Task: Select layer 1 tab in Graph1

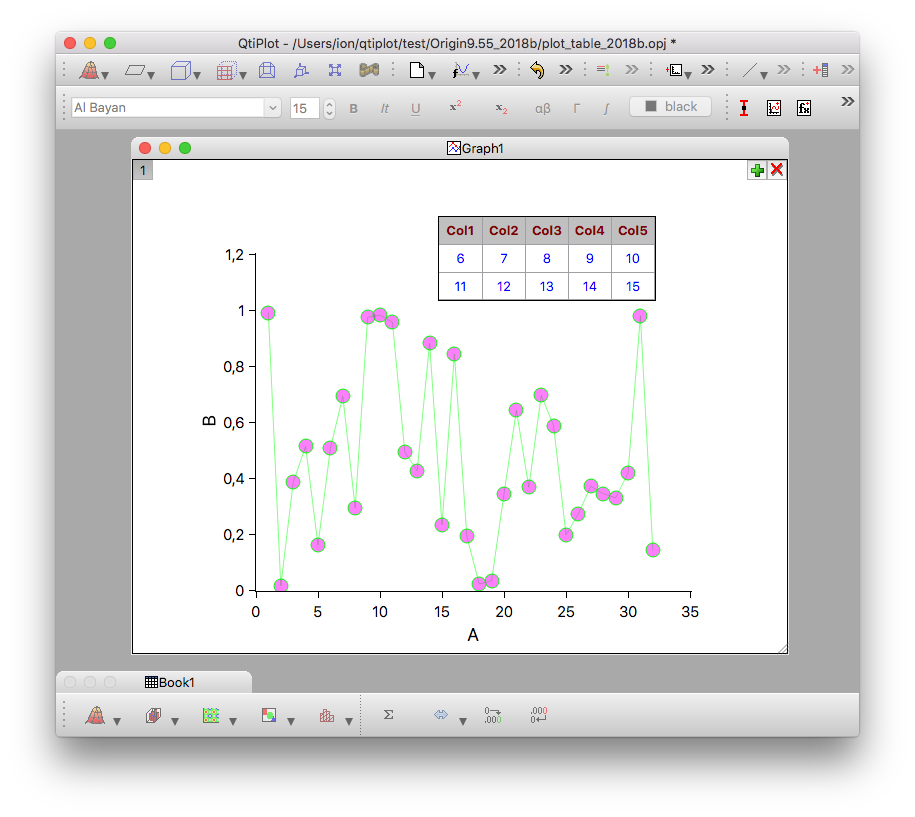Action: click(x=143, y=170)
